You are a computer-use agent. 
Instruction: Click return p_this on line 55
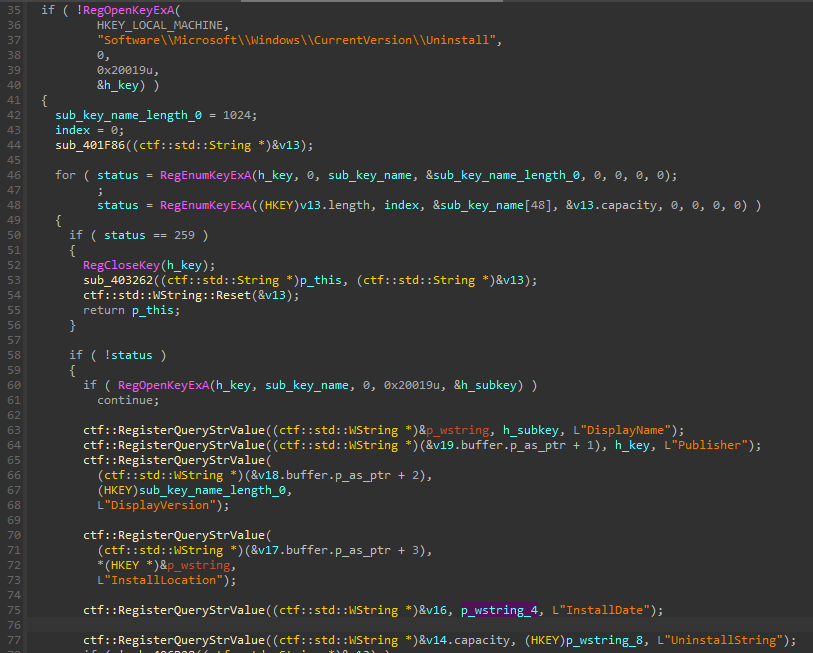pos(131,311)
